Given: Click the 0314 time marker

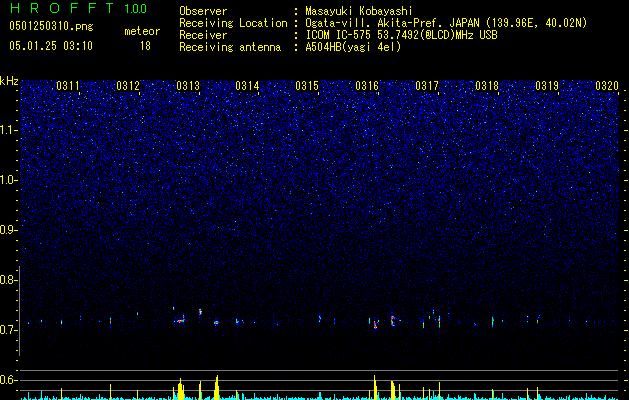Looking at the screenshot, I should [247, 86].
